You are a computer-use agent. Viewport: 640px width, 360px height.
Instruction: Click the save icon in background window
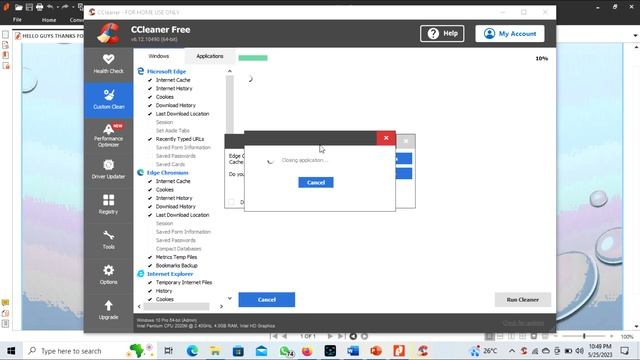(29, 7)
